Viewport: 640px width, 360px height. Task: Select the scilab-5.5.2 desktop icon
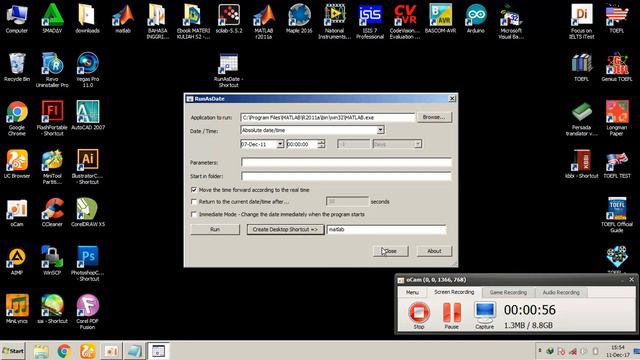point(229,19)
